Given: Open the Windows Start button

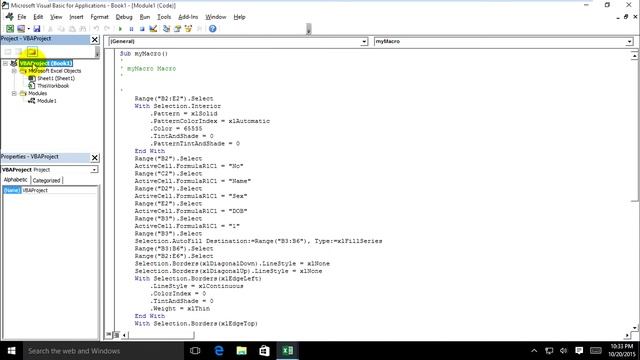Looking at the screenshot, I should [x=11, y=351].
